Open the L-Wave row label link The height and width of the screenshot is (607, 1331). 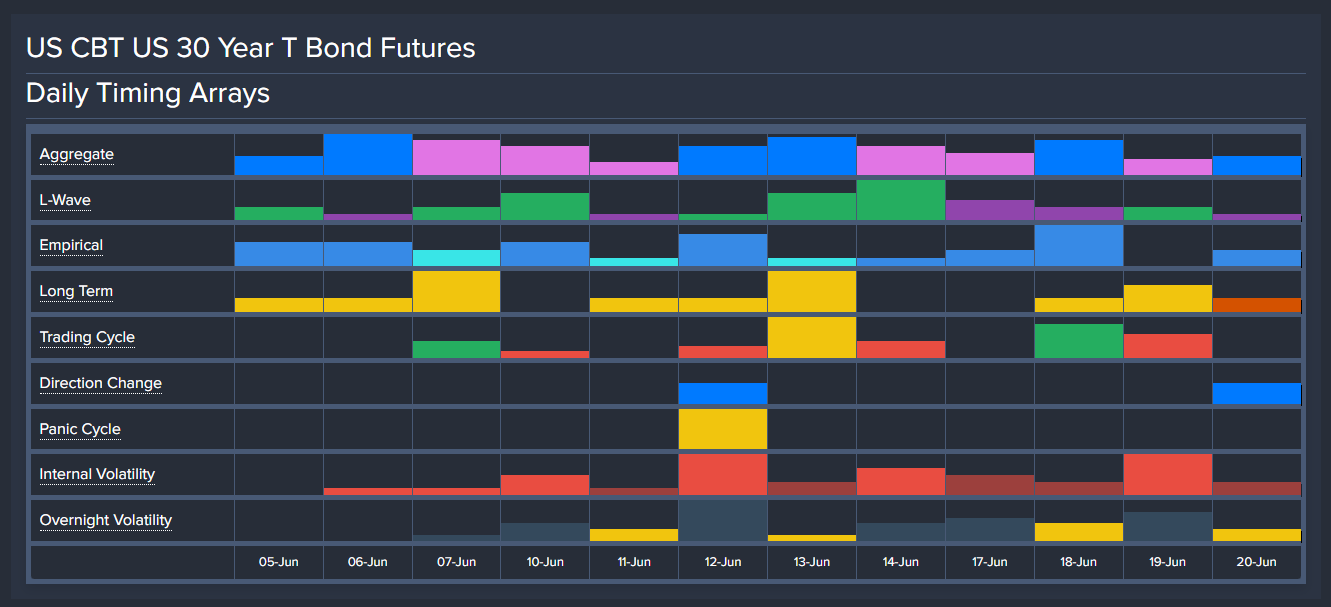pos(65,201)
